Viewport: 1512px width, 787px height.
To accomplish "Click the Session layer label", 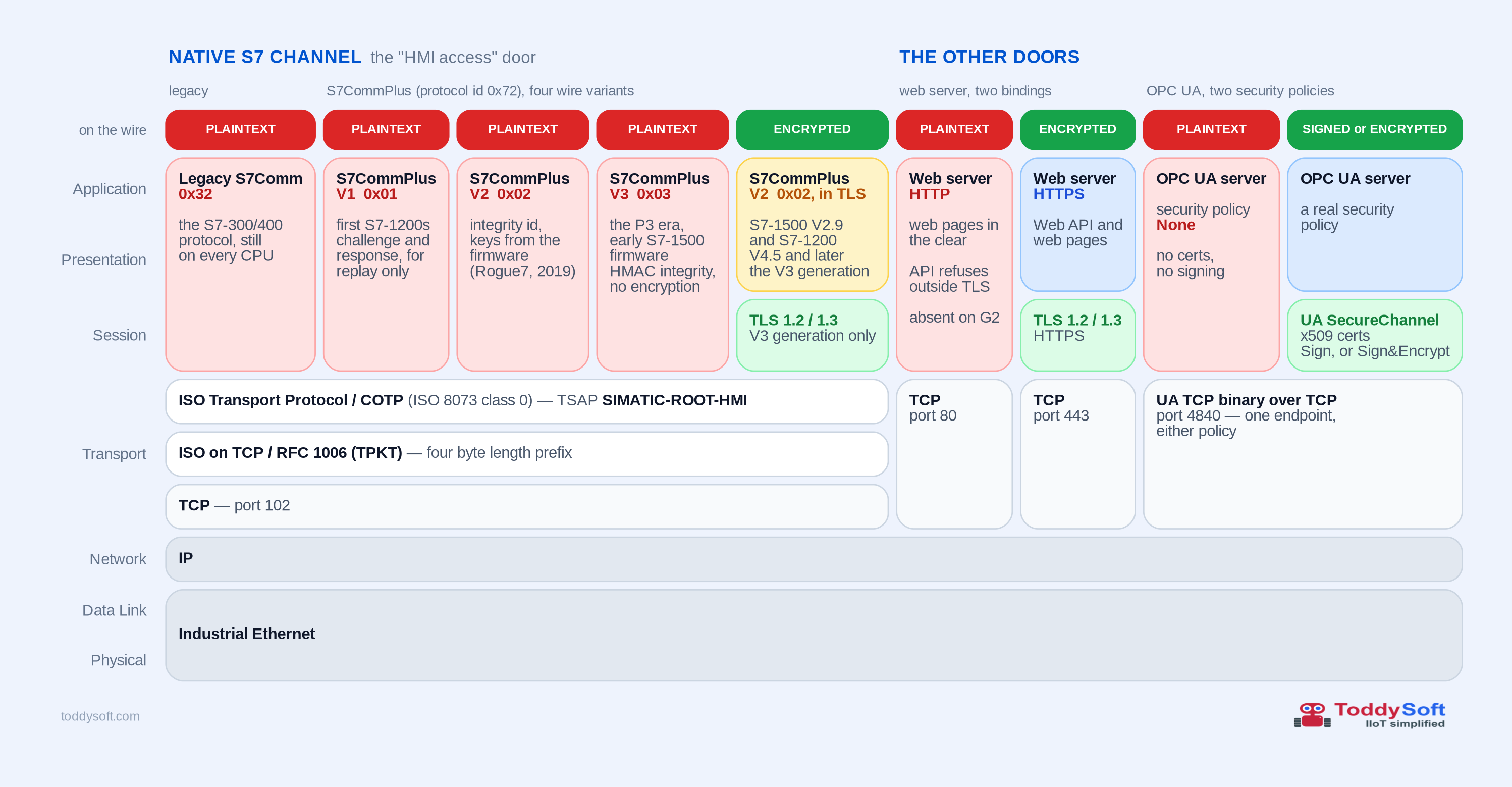I will click(x=119, y=335).
